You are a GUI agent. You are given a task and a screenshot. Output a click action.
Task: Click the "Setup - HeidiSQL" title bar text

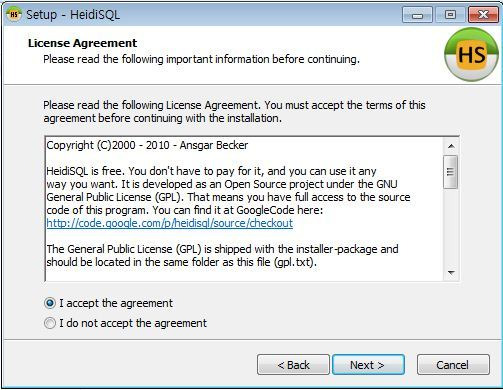pyautogui.click(x=73, y=15)
